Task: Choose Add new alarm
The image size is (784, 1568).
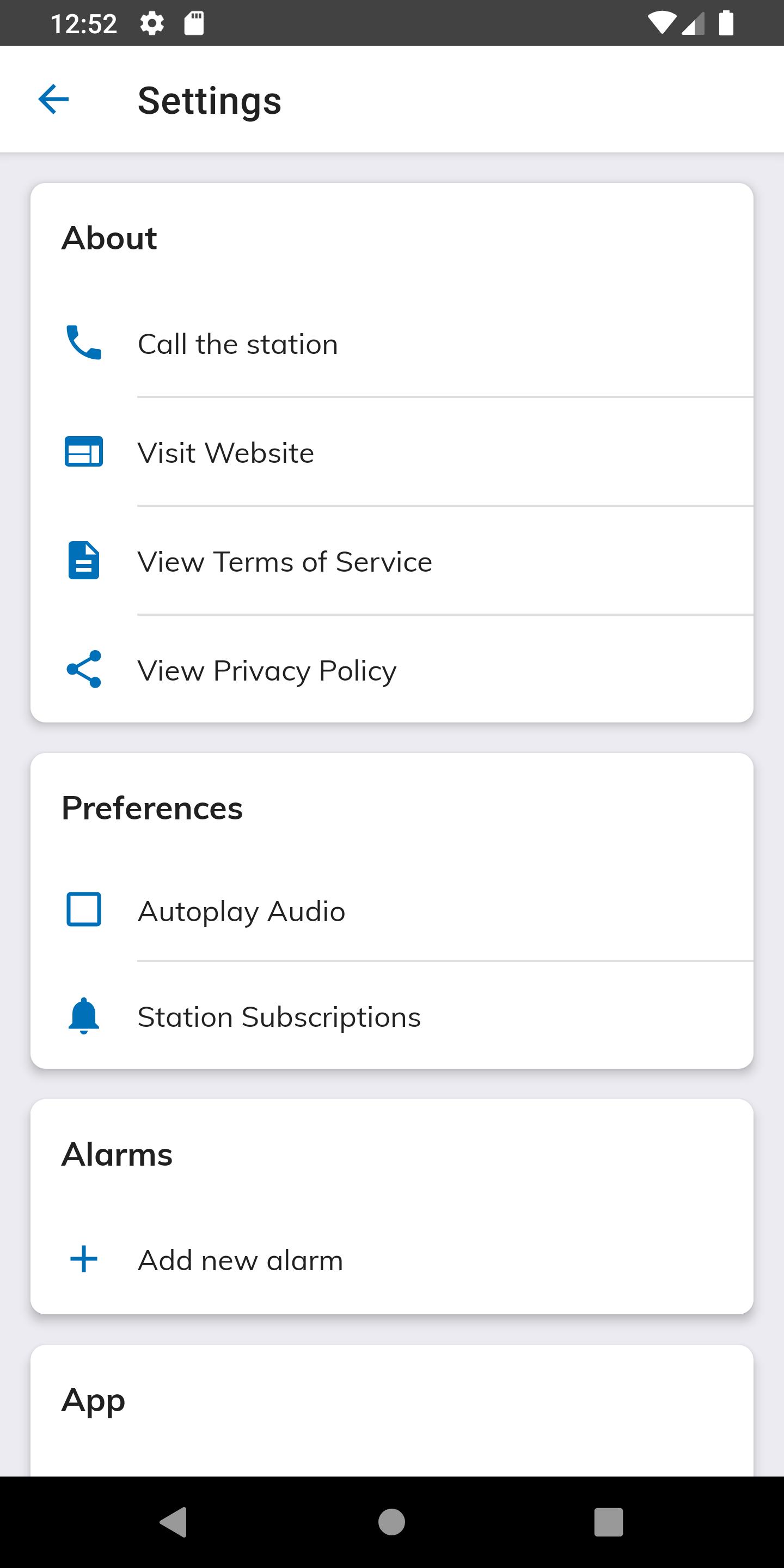Action: click(392, 1259)
